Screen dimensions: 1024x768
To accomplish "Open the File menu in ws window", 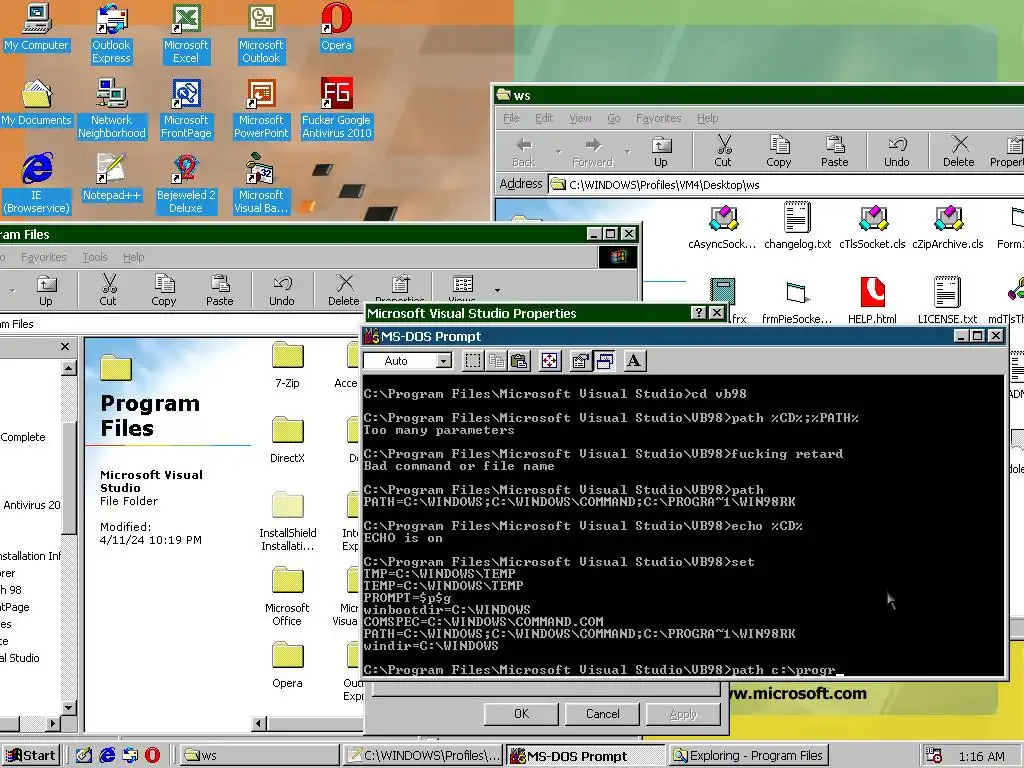I will 511,118.
